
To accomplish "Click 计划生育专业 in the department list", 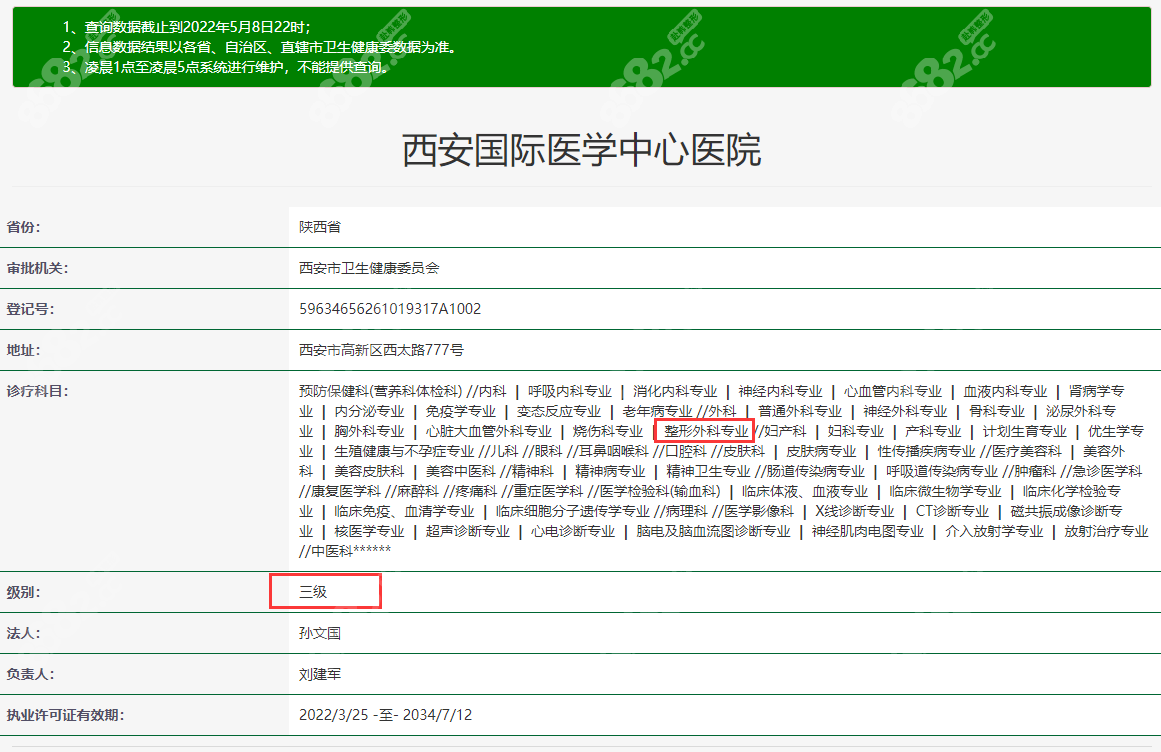I will [x=1024, y=432].
